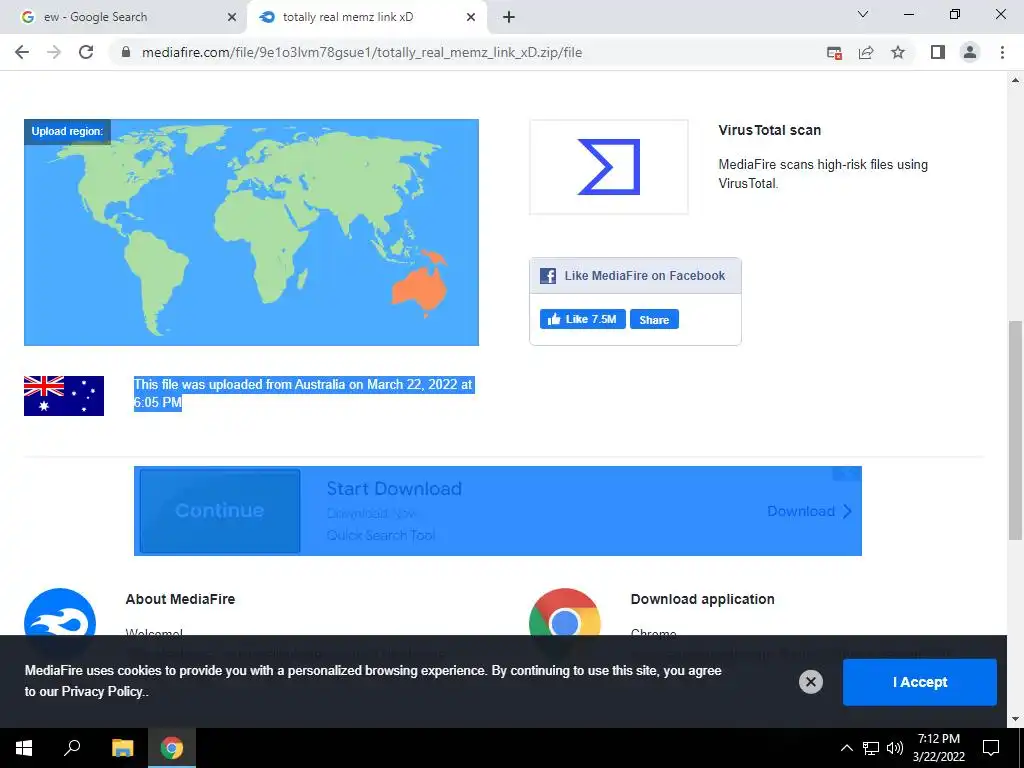Open the taskbar clock showing 7:12 PM
The image size is (1024, 768).
pos(938,748)
